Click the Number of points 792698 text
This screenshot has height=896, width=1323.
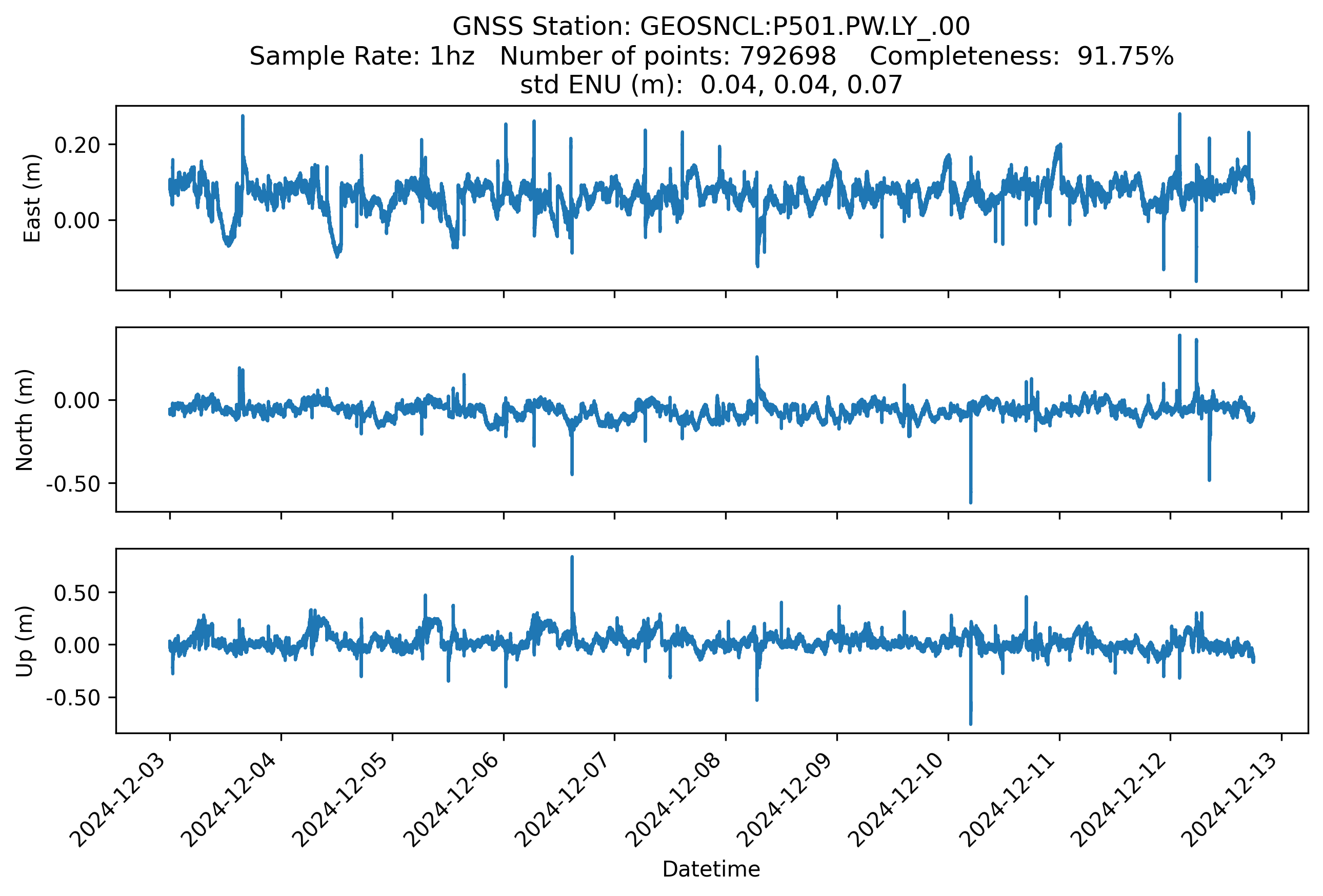pos(668,56)
